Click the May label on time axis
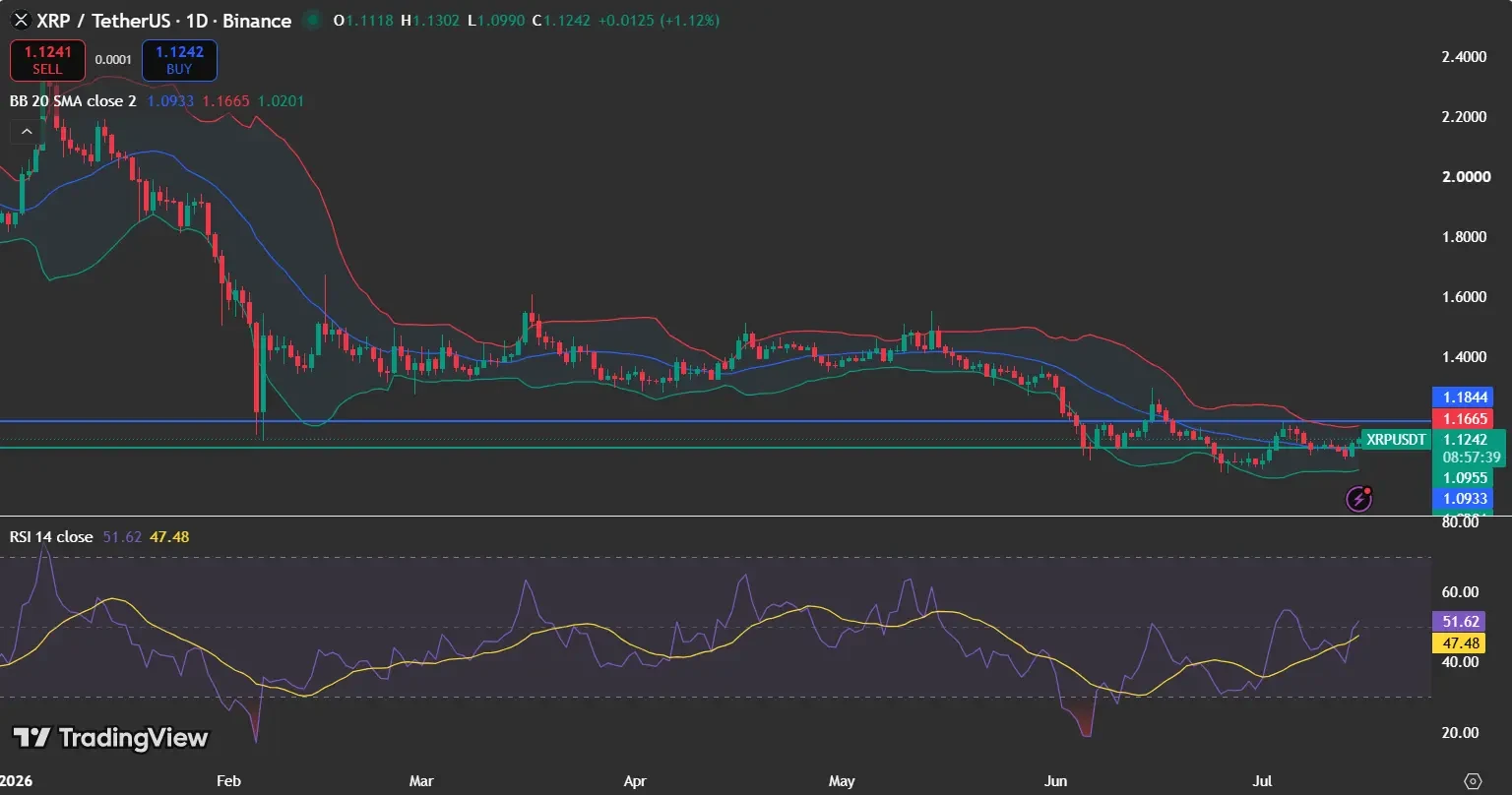This screenshot has width=1512, height=795. (x=842, y=781)
